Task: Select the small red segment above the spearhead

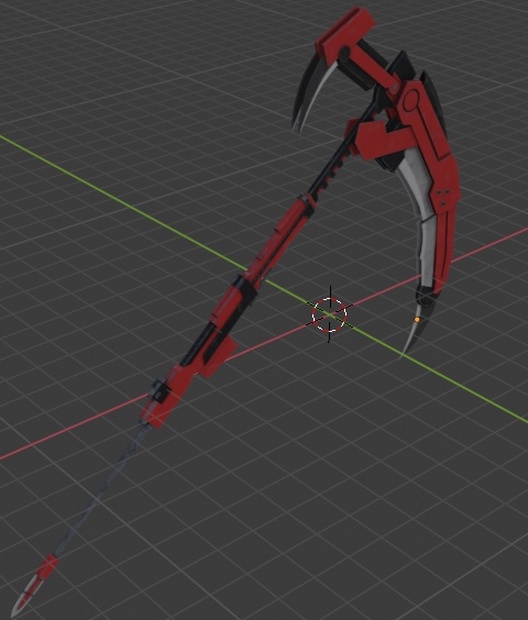Action: (49, 566)
